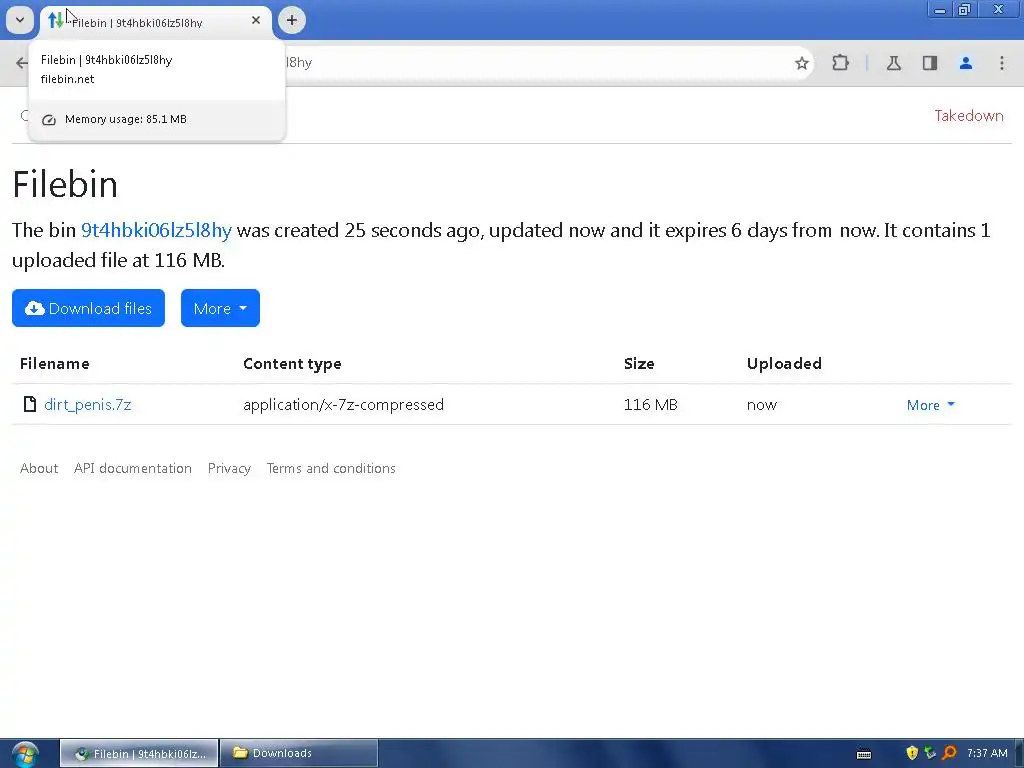1024x768 pixels.
Task: Open the Extensions puzzle icon
Action: pos(840,63)
